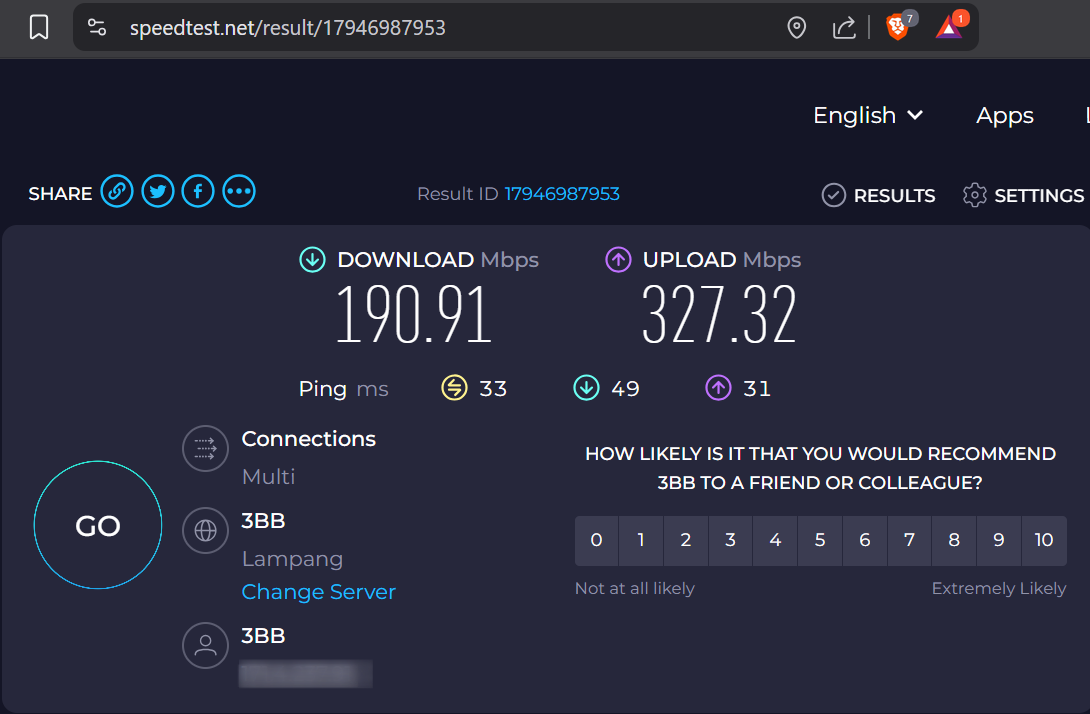
Task: Click the Multi connections label
Action: pyautogui.click(x=268, y=477)
